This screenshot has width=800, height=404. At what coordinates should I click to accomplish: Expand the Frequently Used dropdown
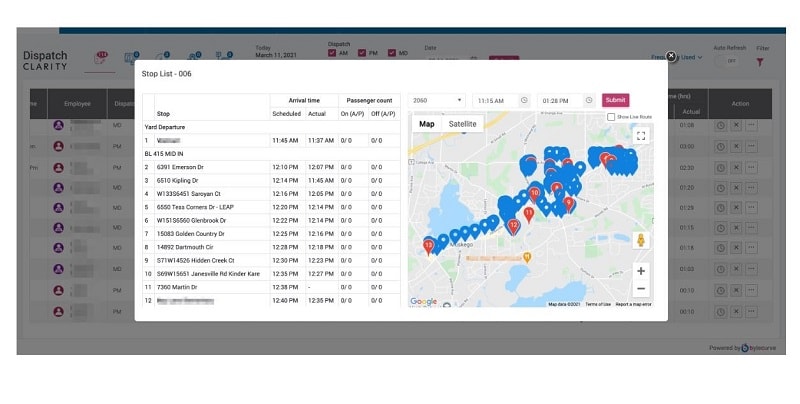[677, 57]
